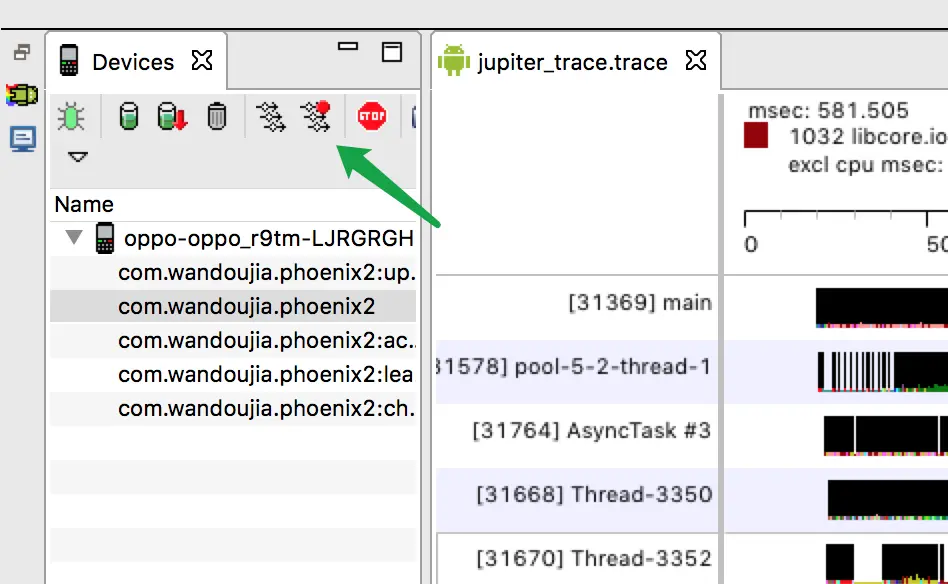Image resolution: width=948 pixels, height=584 pixels.
Task: Click the Update Heap icon
Action: click(x=129, y=116)
